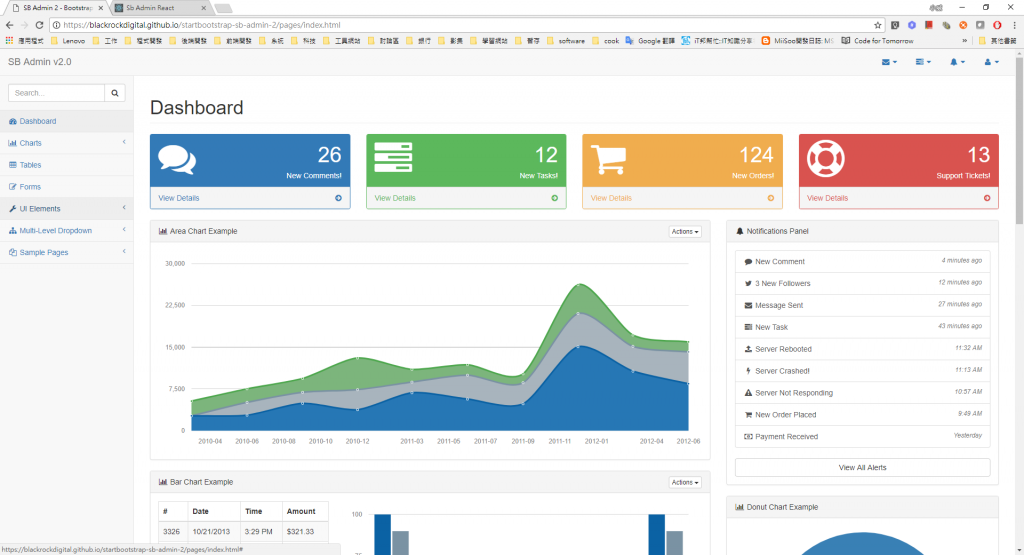Screen dimensions: 1024x555
Task: Open the Message Sent notification
Action: tap(862, 305)
